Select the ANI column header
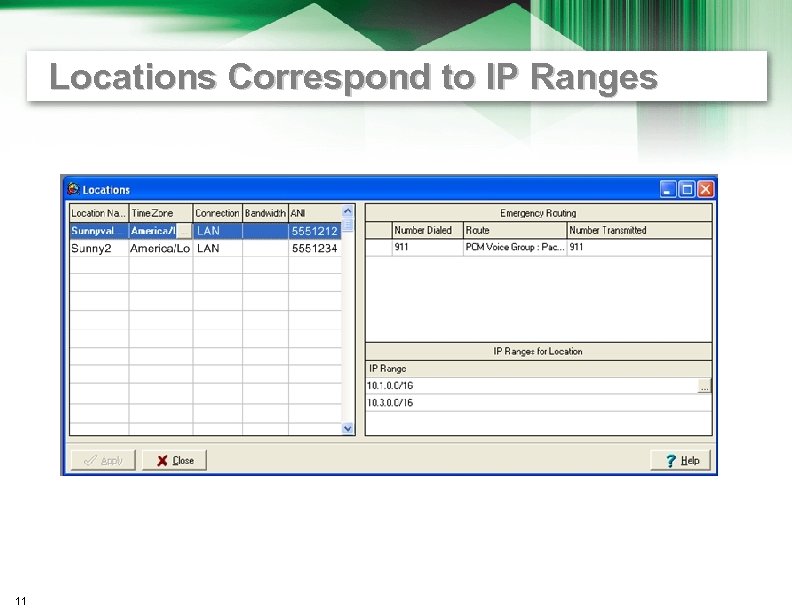 coord(315,213)
